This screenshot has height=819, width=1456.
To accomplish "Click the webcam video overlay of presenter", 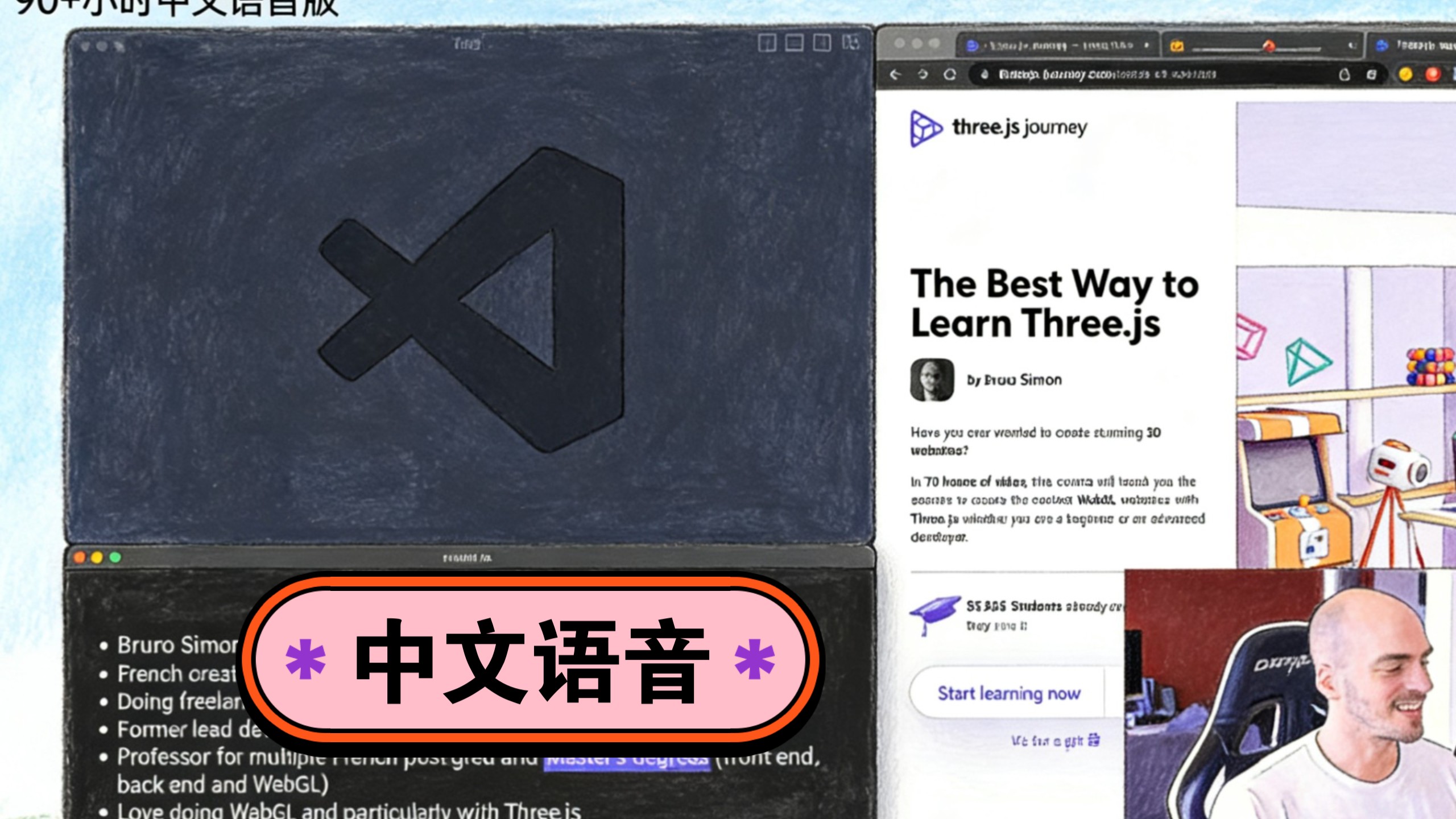I will tap(1290, 694).
